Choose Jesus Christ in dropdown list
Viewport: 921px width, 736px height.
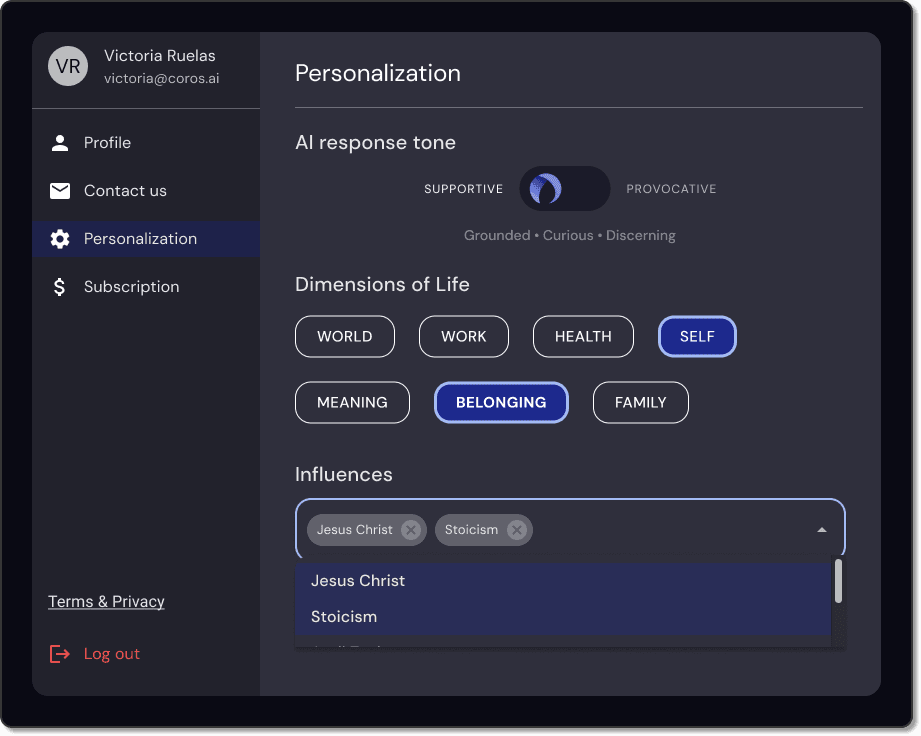[563, 581]
